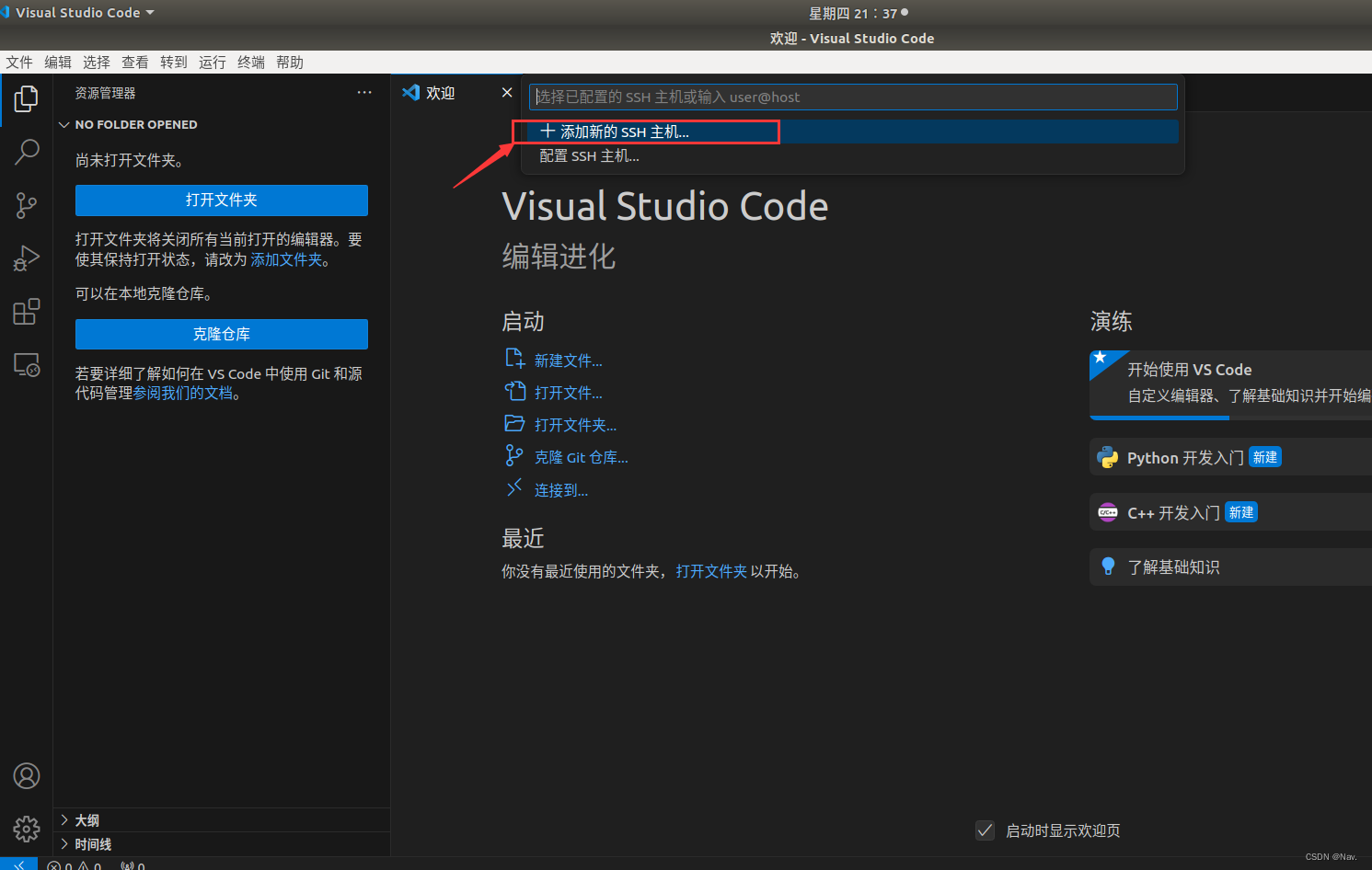Click the 克隆 Git 仓库... link
The image size is (1372, 870).
pos(582,457)
